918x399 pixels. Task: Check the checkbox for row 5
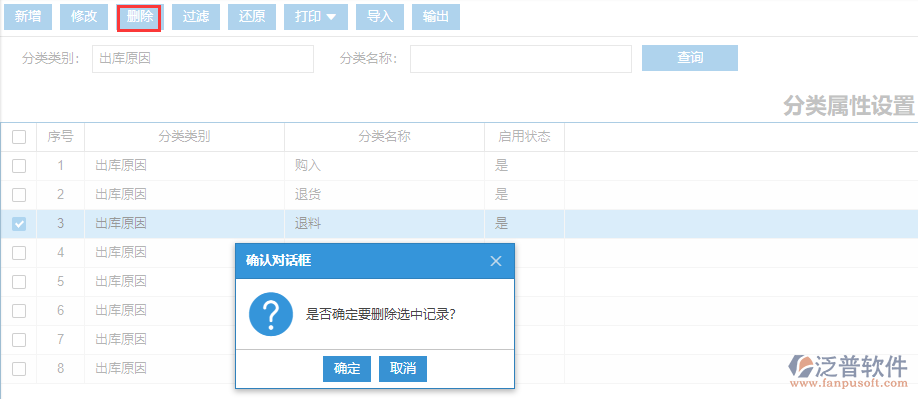pyautogui.click(x=19, y=281)
